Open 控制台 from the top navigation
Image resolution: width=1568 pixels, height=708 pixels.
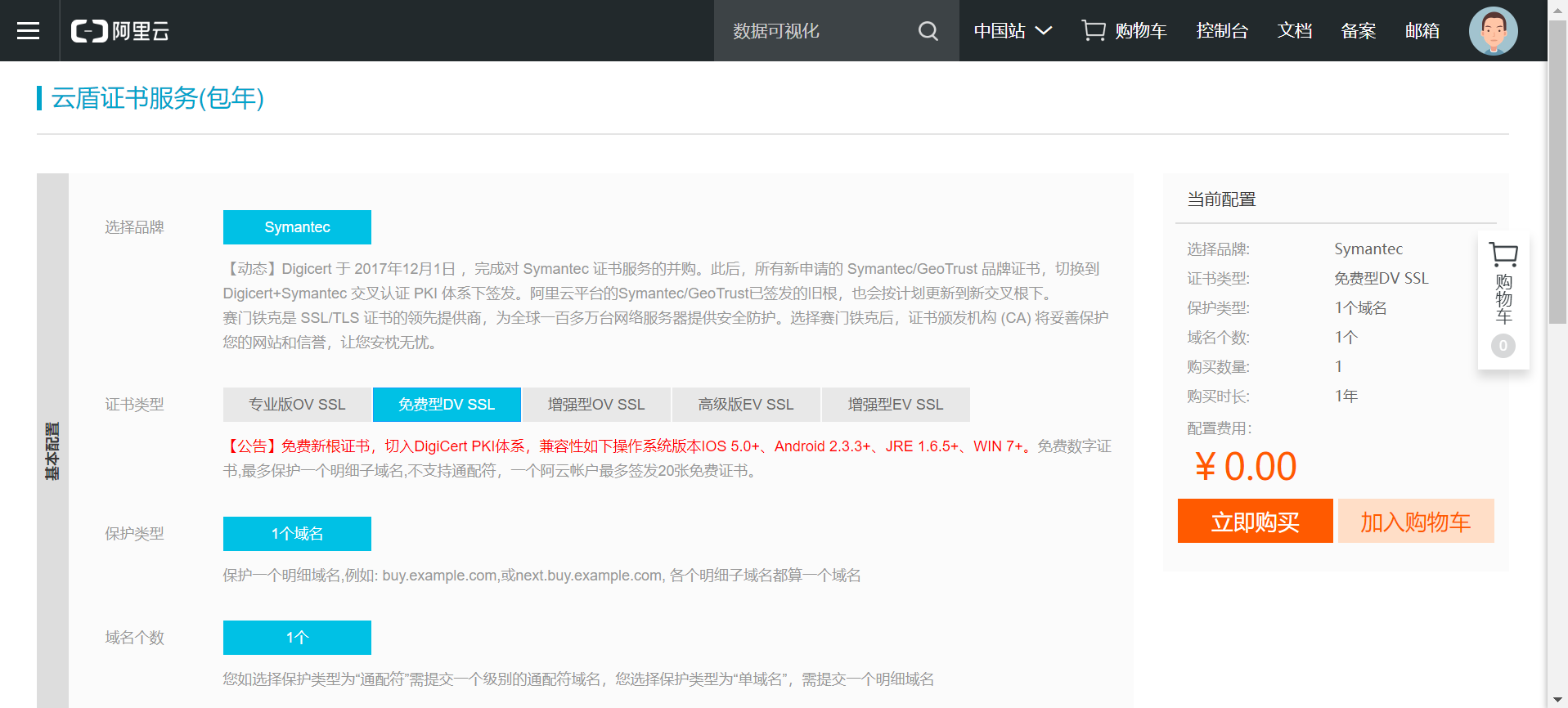[1222, 31]
